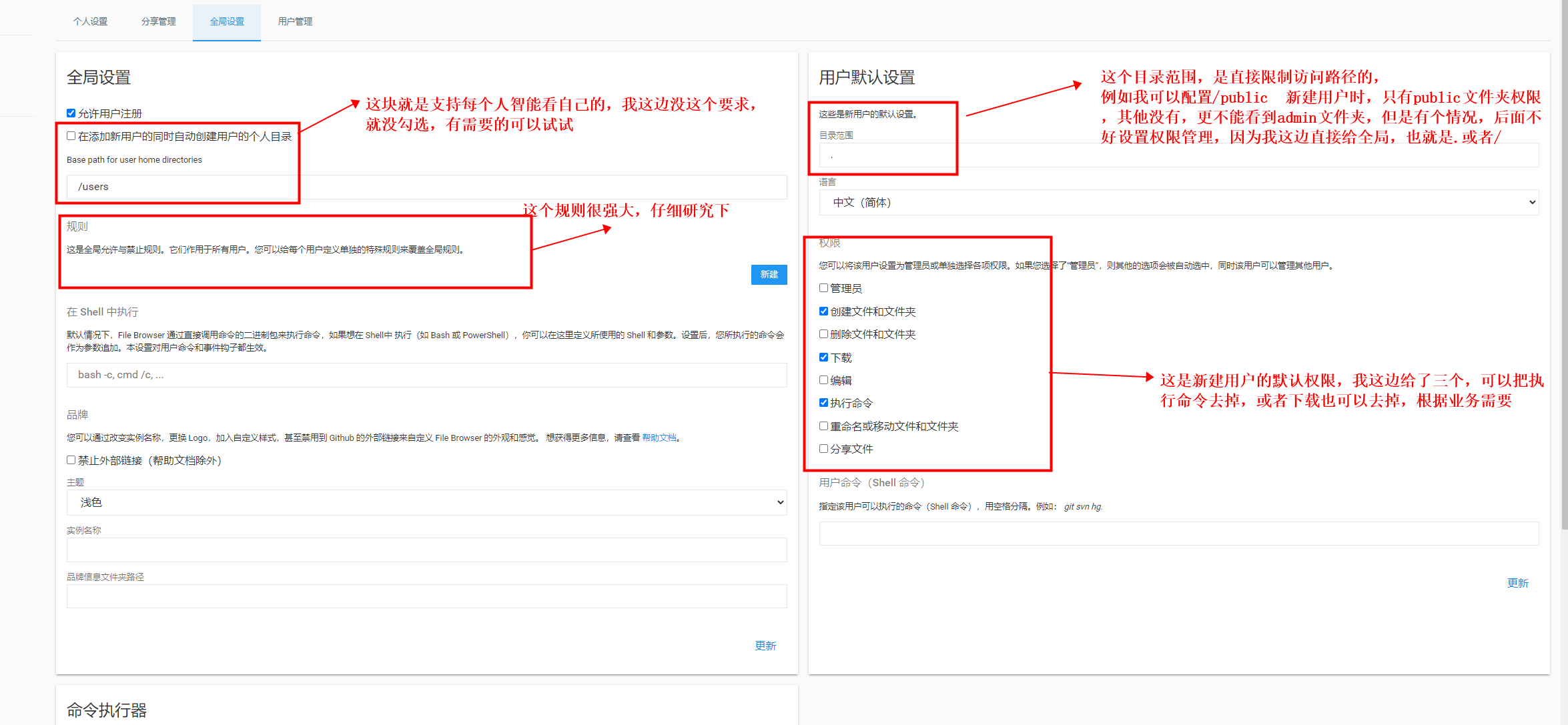The image size is (1568, 725).
Task: Open the 帮助文档 help link
Action: click(x=659, y=438)
